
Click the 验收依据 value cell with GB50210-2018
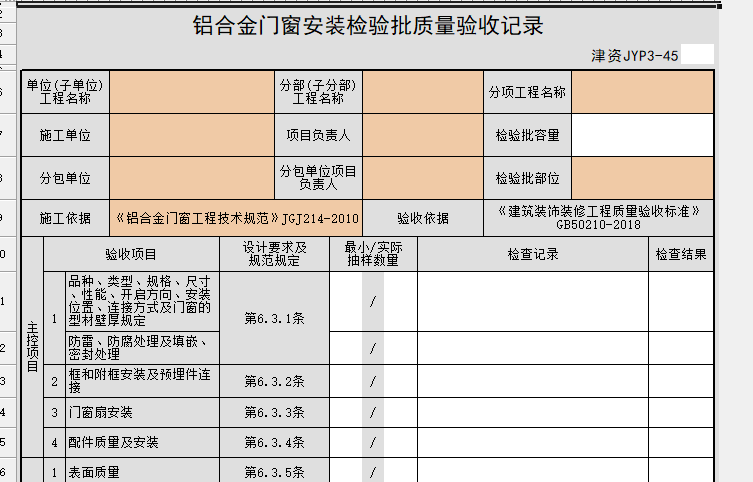point(598,218)
